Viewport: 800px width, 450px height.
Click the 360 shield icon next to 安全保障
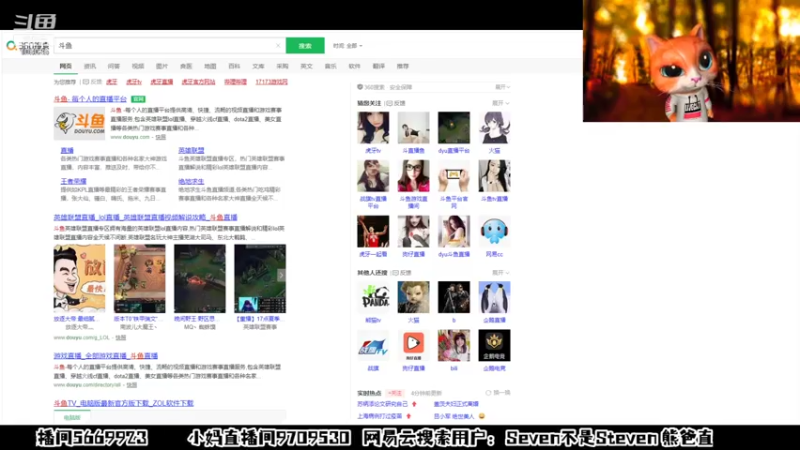click(360, 87)
